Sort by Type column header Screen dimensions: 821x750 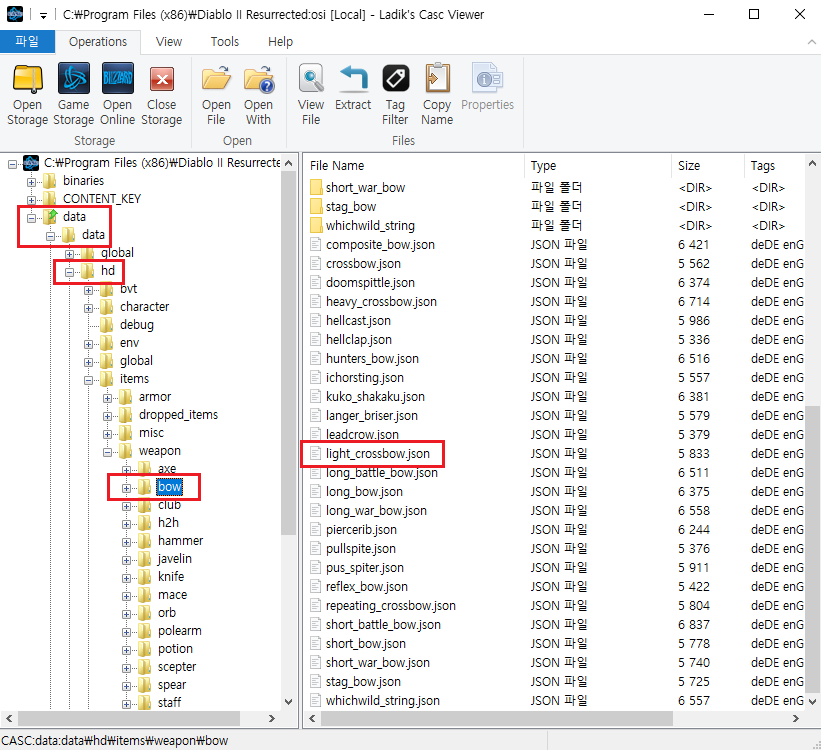(x=597, y=166)
